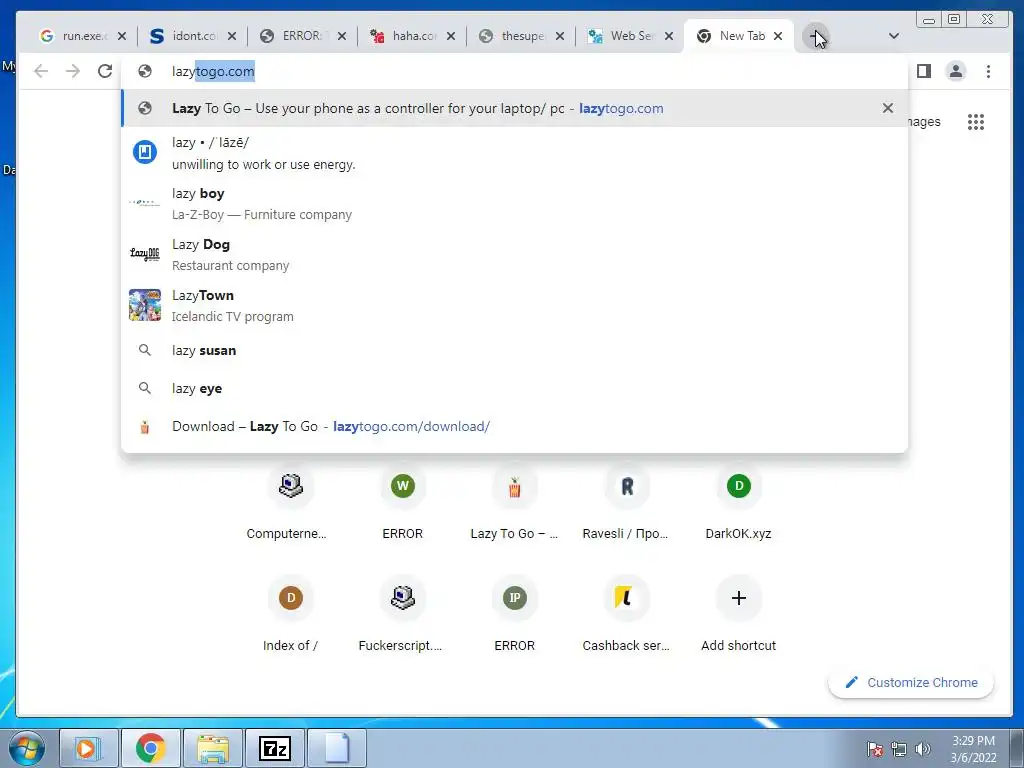
Task: Open Fuckerscript shortcut tile
Action: [402, 614]
